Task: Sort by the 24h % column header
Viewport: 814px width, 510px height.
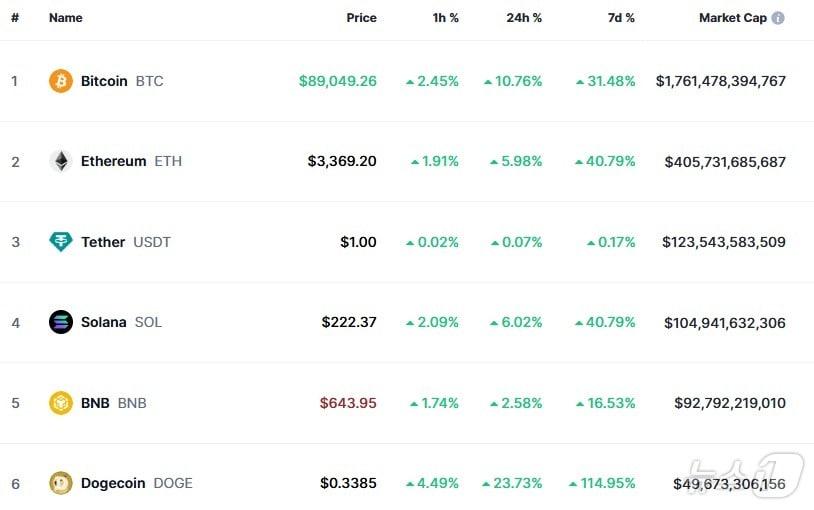Action: (x=523, y=18)
